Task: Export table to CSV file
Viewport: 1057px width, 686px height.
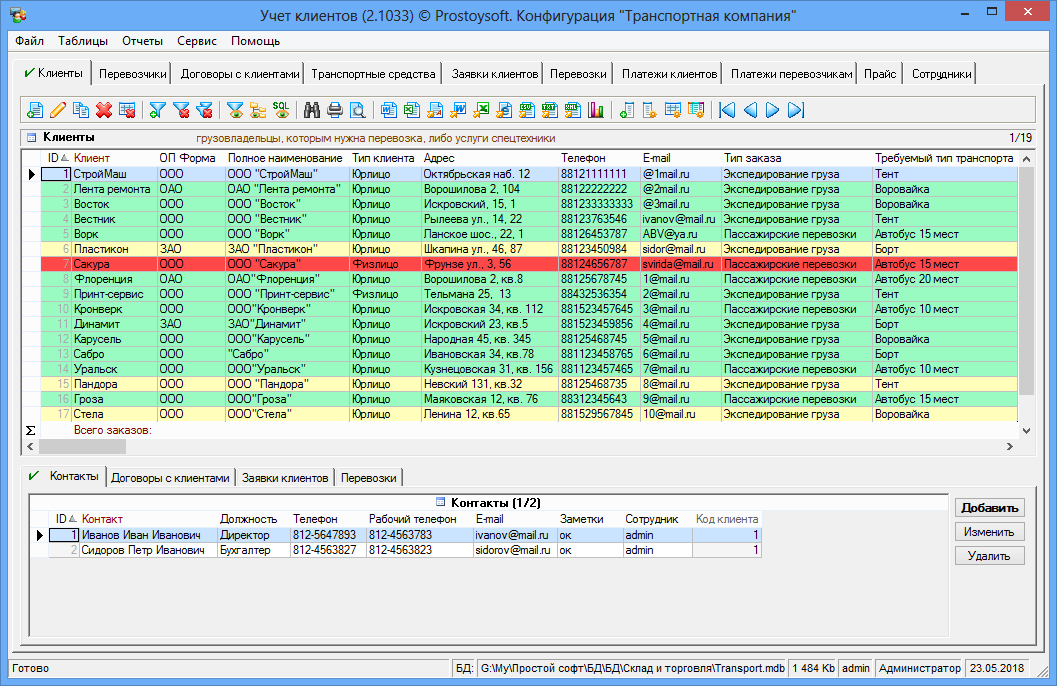Action: [x=526, y=110]
